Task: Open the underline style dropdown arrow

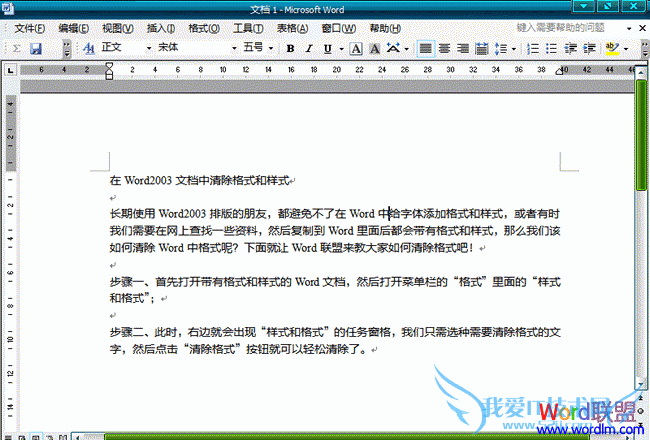Action: [342, 49]
